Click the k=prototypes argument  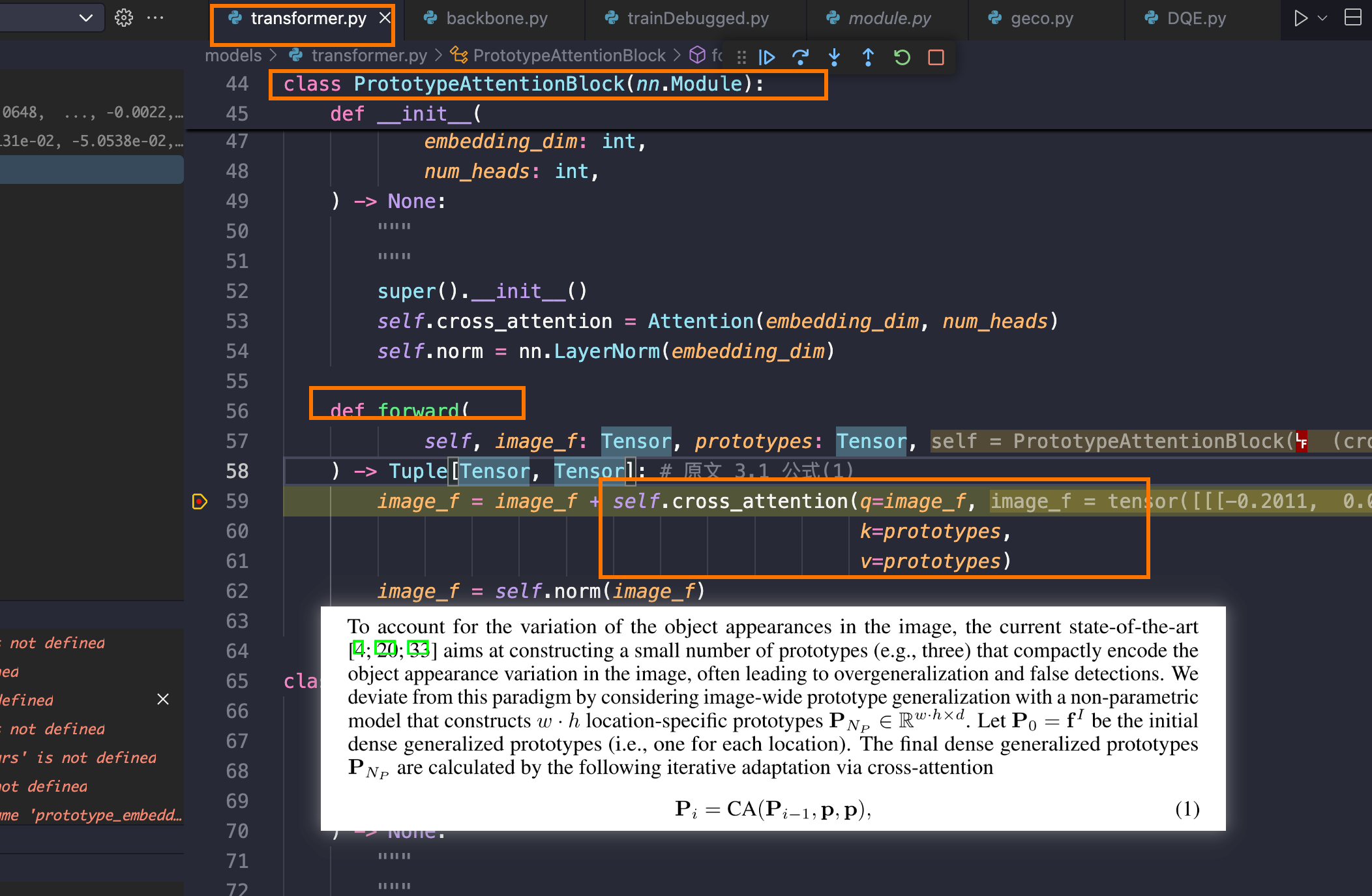(x=930, y=531)
